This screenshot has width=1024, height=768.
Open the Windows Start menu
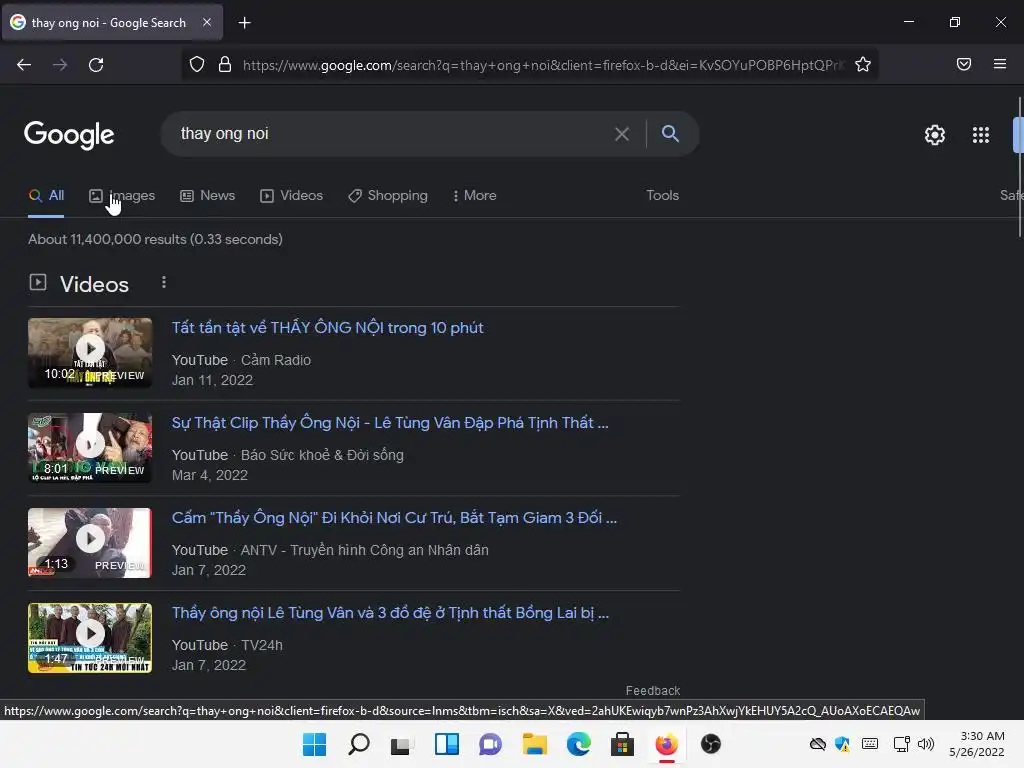314,744
